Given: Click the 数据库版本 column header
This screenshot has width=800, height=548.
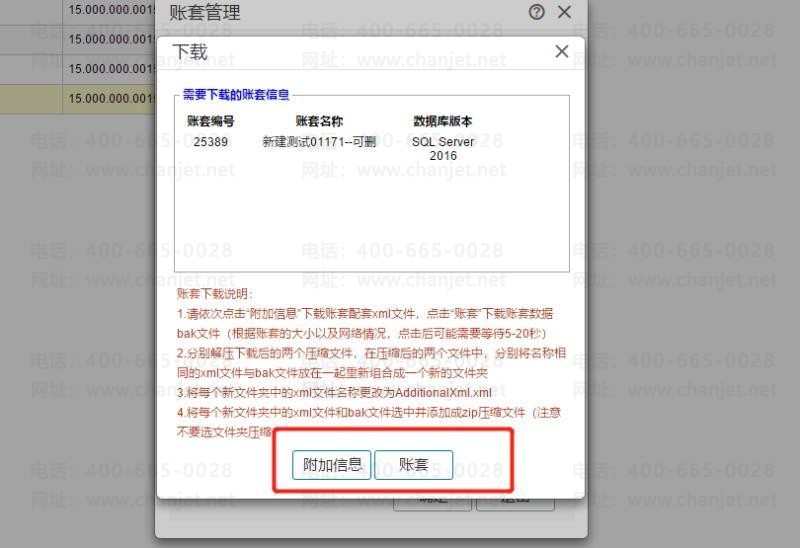Looking at the screenshot, I should [443, 121].
